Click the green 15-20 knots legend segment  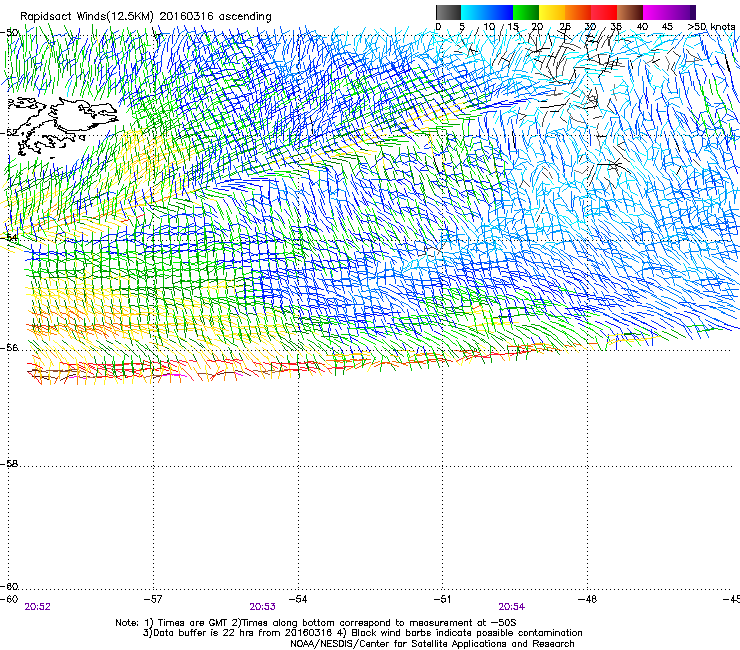[526, 12]
